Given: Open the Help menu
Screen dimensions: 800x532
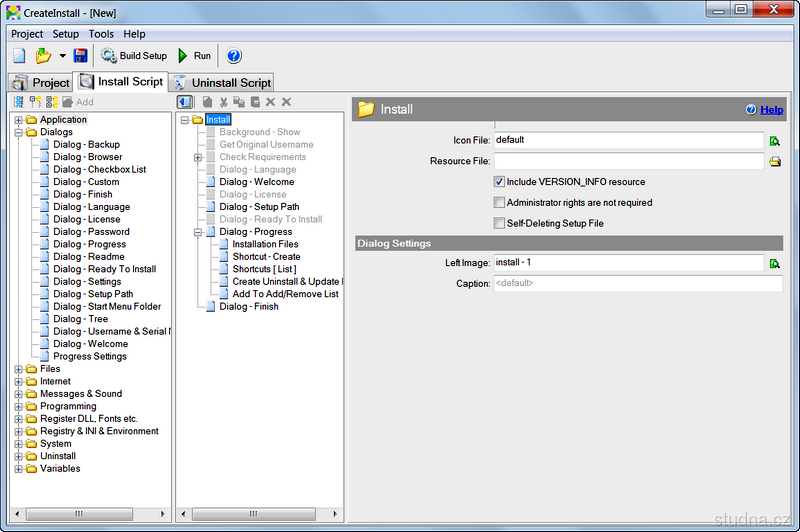Looking at the screenshot, I should coord(134,34).
